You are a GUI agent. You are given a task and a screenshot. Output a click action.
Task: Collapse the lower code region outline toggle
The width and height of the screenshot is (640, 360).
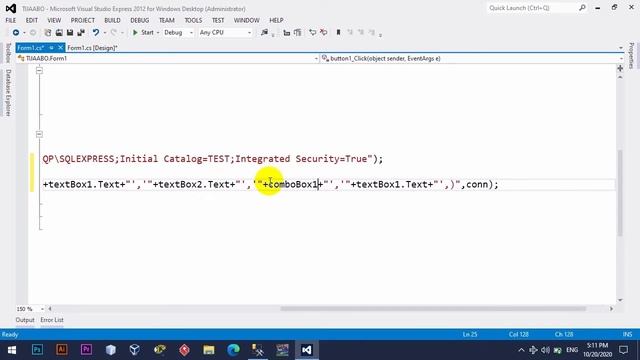(x=39, y=134)
